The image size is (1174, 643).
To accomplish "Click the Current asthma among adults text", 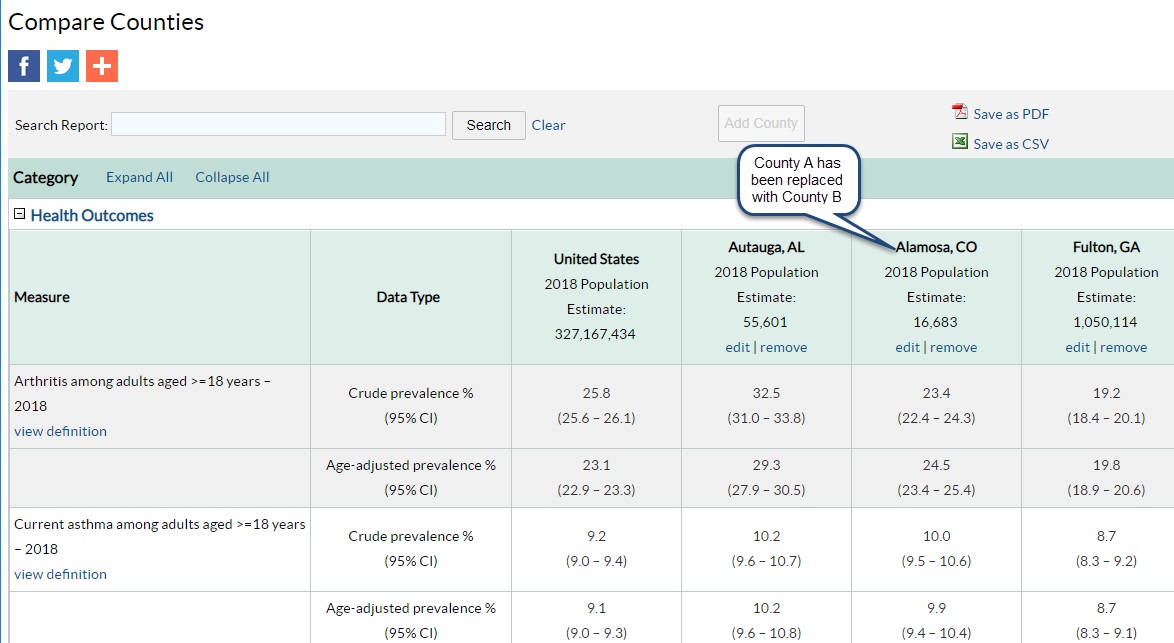I will click(159, 536).
